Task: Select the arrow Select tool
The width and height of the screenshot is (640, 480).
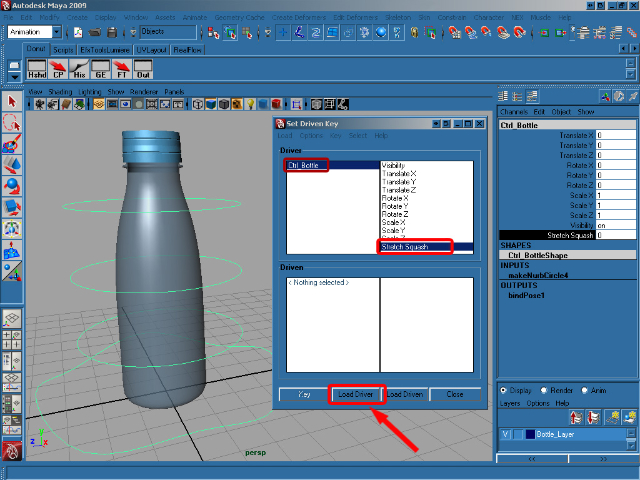Action: [12, 102]
